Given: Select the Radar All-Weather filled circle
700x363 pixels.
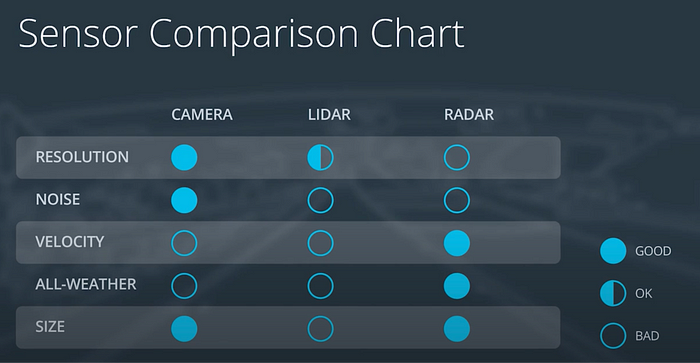Looking at the screenshot, I should 457,286.
